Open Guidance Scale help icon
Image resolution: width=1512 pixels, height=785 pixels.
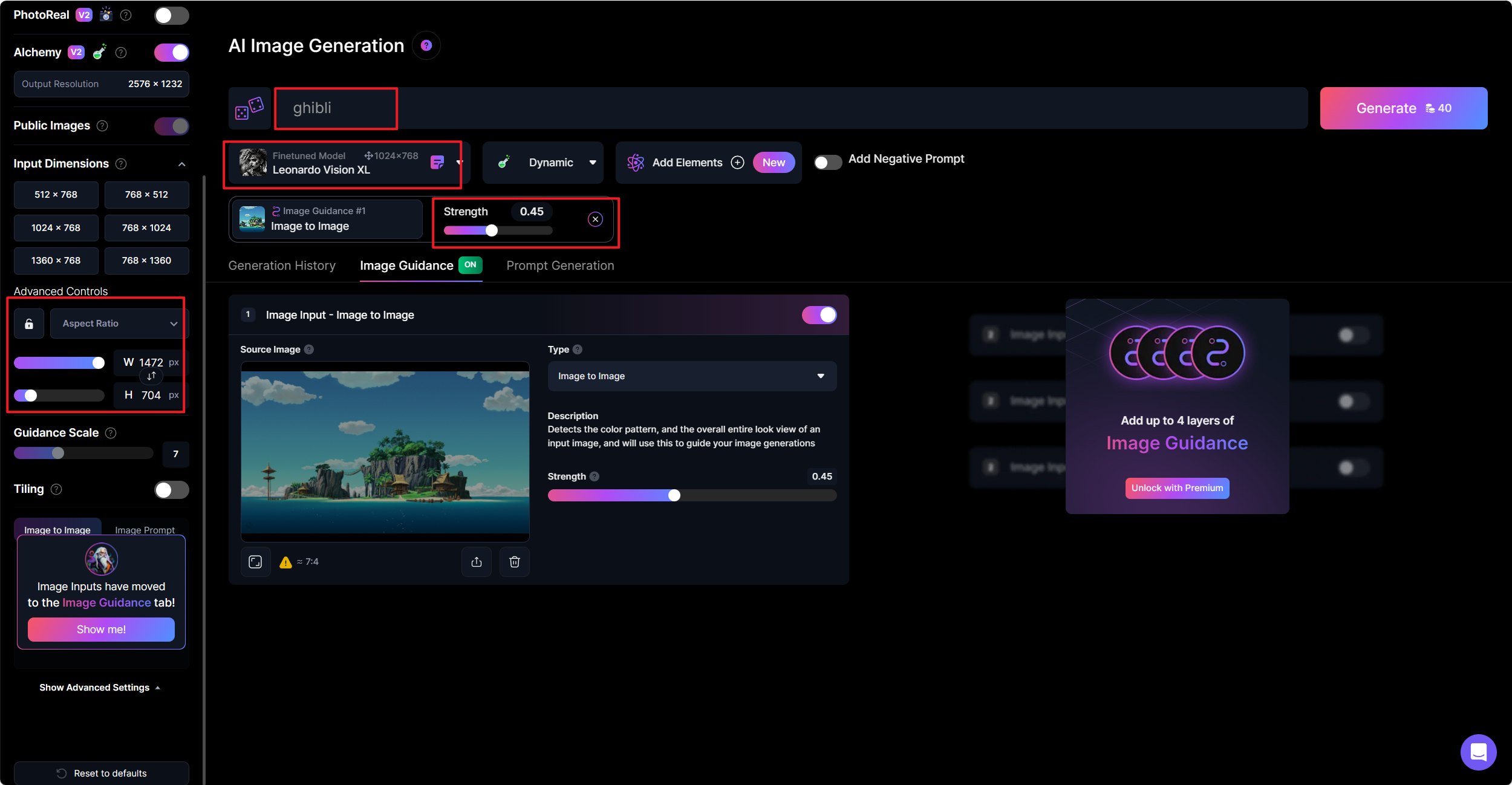pyautogui.click(x=111, y=433)
